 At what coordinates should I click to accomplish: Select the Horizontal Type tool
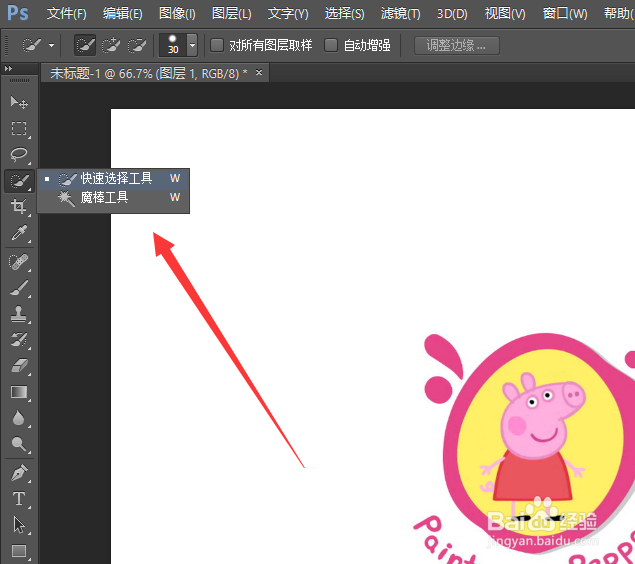pyautogui.click(x=19, y=499)
